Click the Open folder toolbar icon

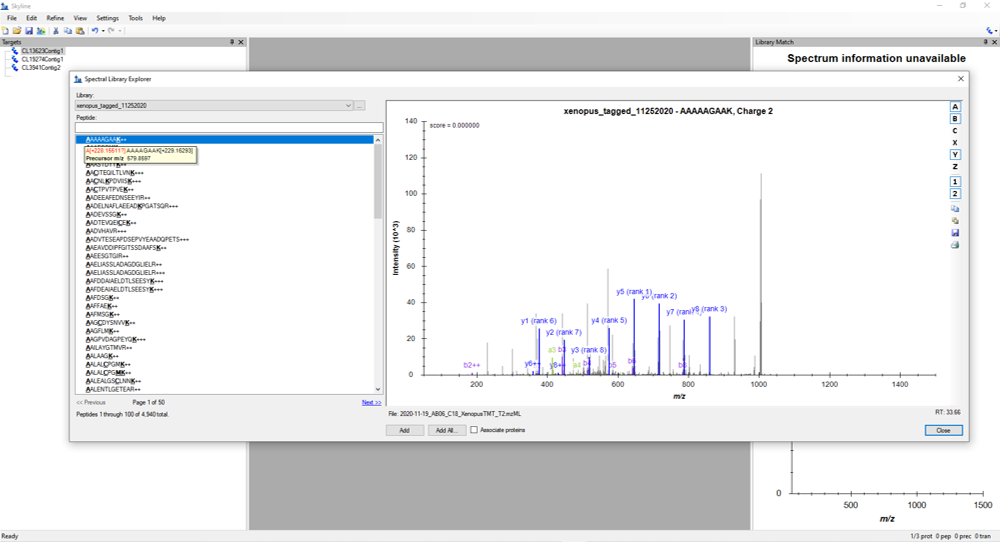point(17,31)
